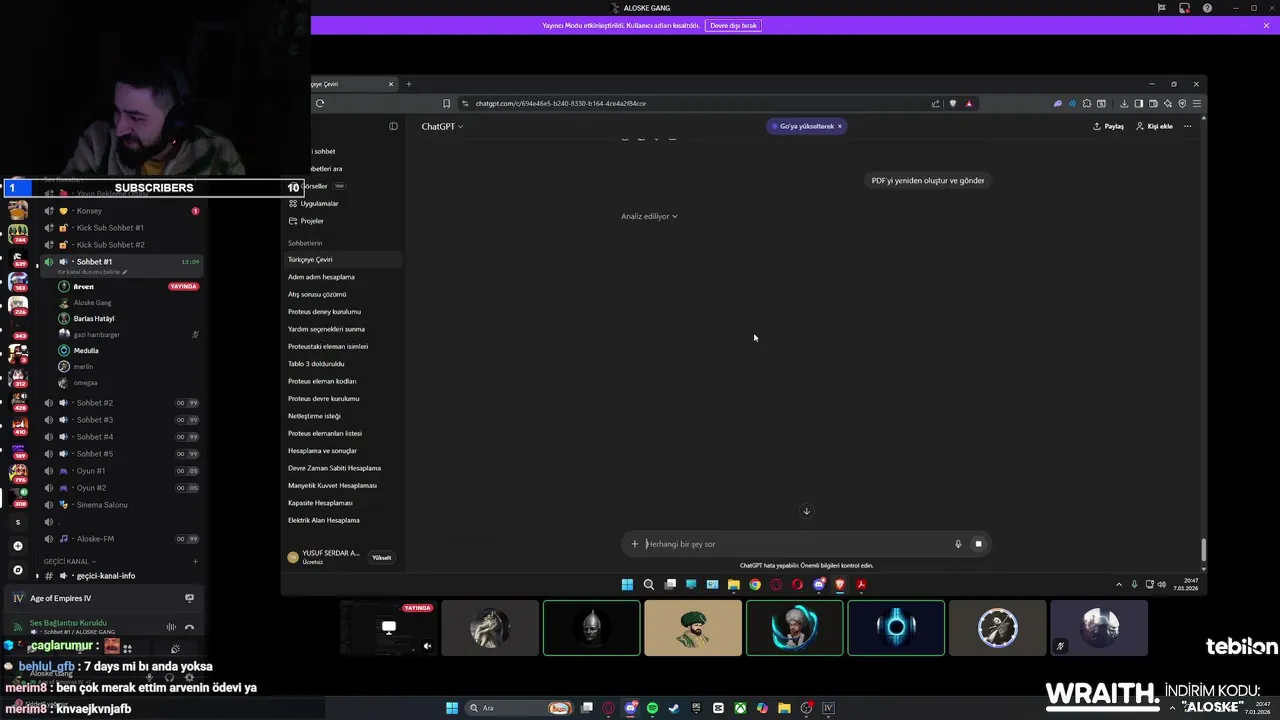This screenshot has height=720, width=1280.
Task: Open Steam from the Windows taskbar
Action: [x=674, y=708]
